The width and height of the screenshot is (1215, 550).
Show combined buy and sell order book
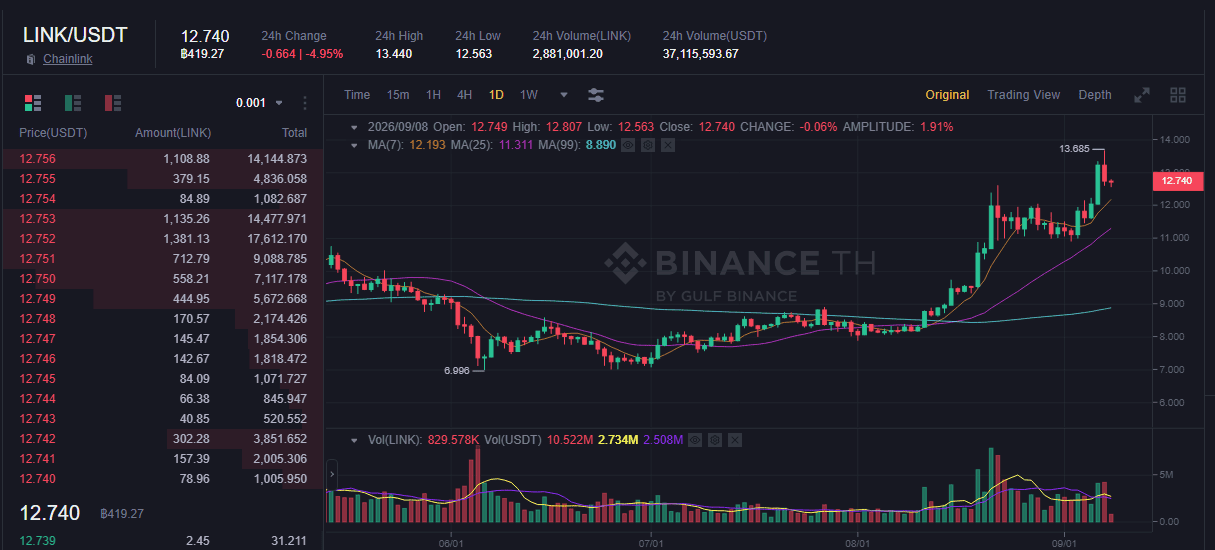(33, 102)
